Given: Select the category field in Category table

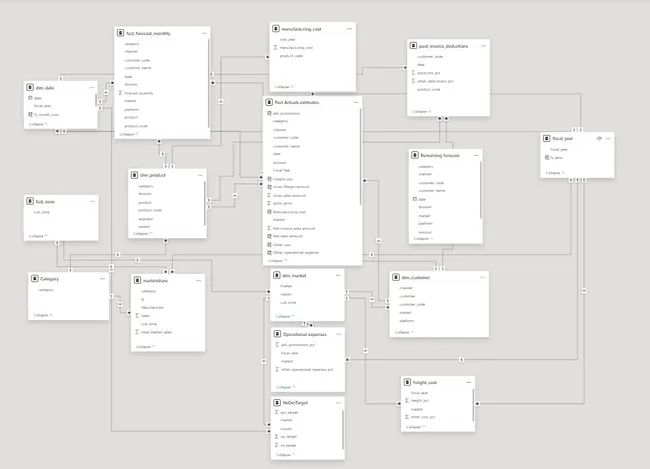Looking at the screenshot, I should tap(46, 289).
